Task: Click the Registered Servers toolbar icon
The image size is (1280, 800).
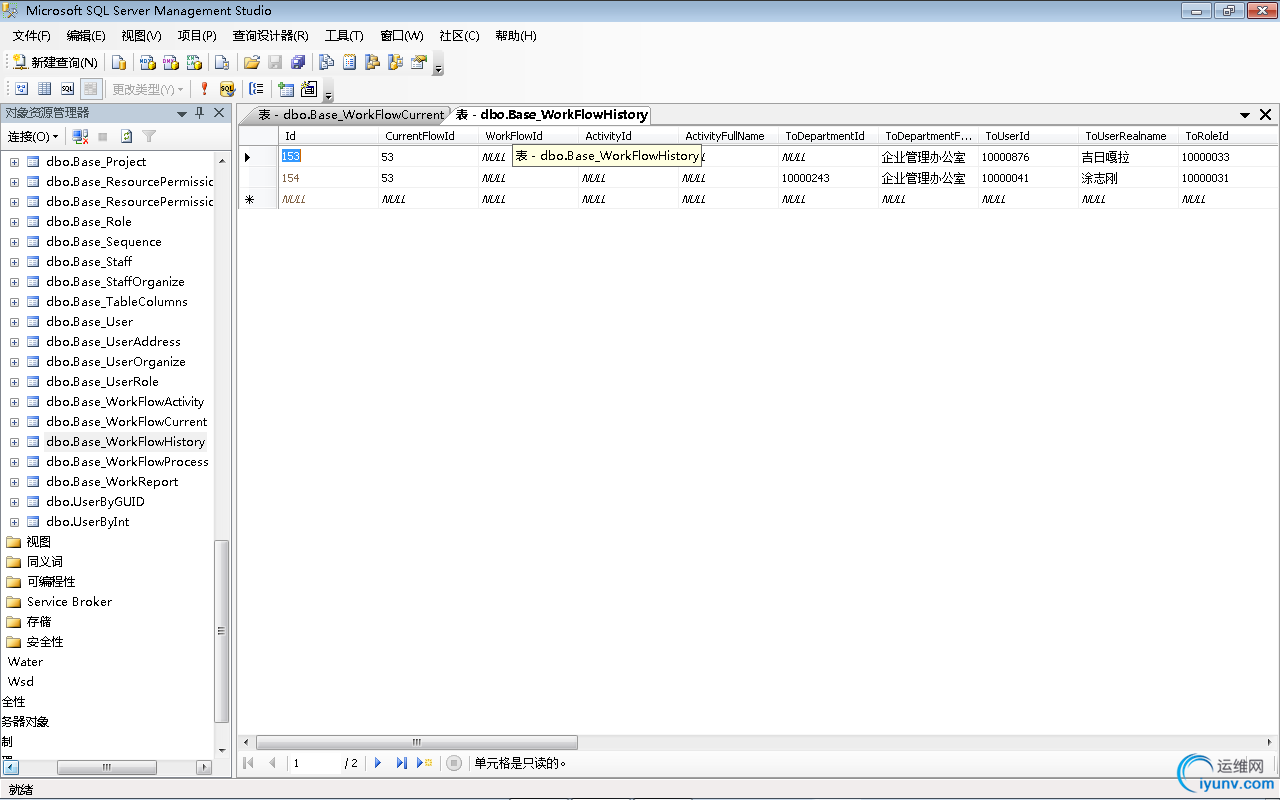Action: [x=327, y=63]
